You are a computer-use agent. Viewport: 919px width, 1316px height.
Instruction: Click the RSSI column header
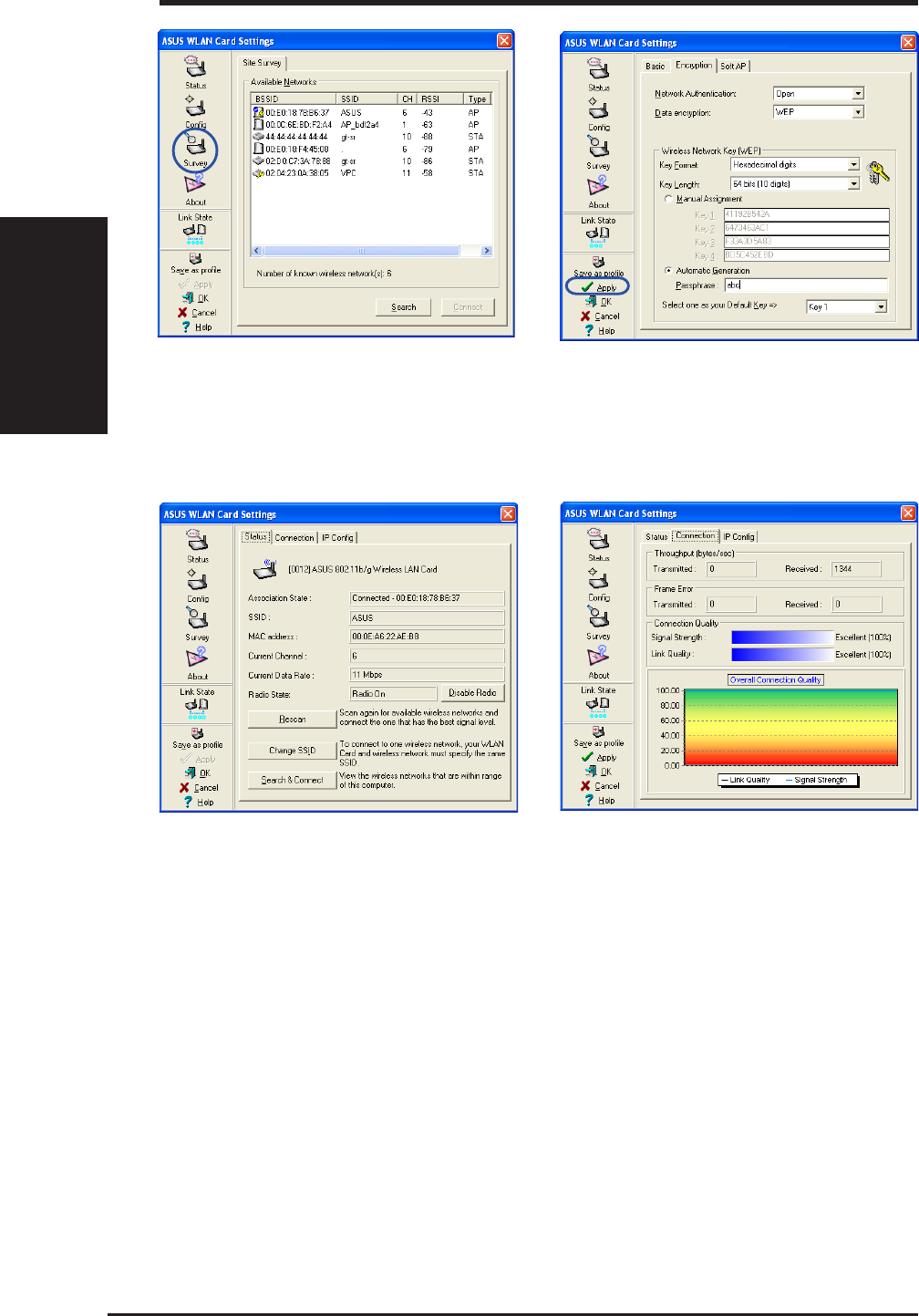tap(440, 98)
